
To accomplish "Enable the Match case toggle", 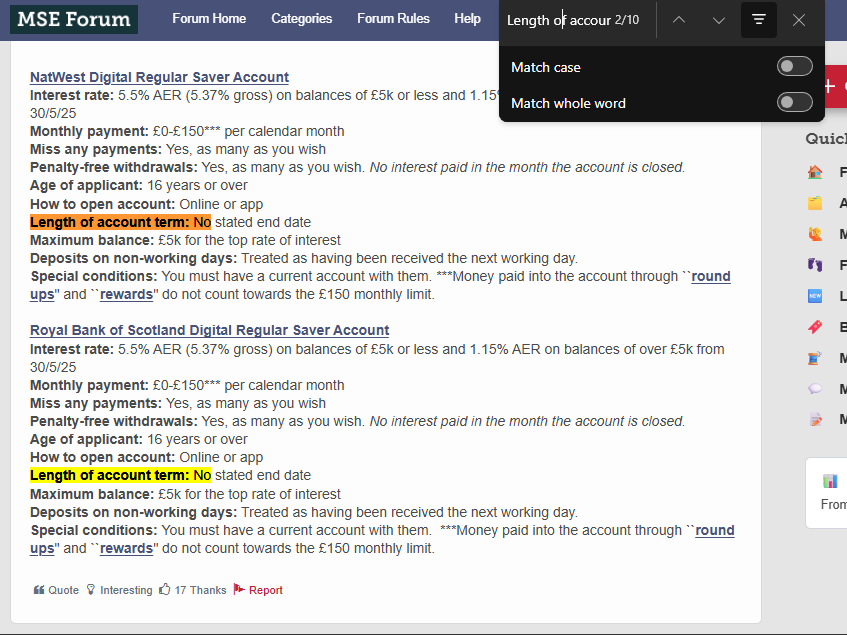I will pos(795,67).
